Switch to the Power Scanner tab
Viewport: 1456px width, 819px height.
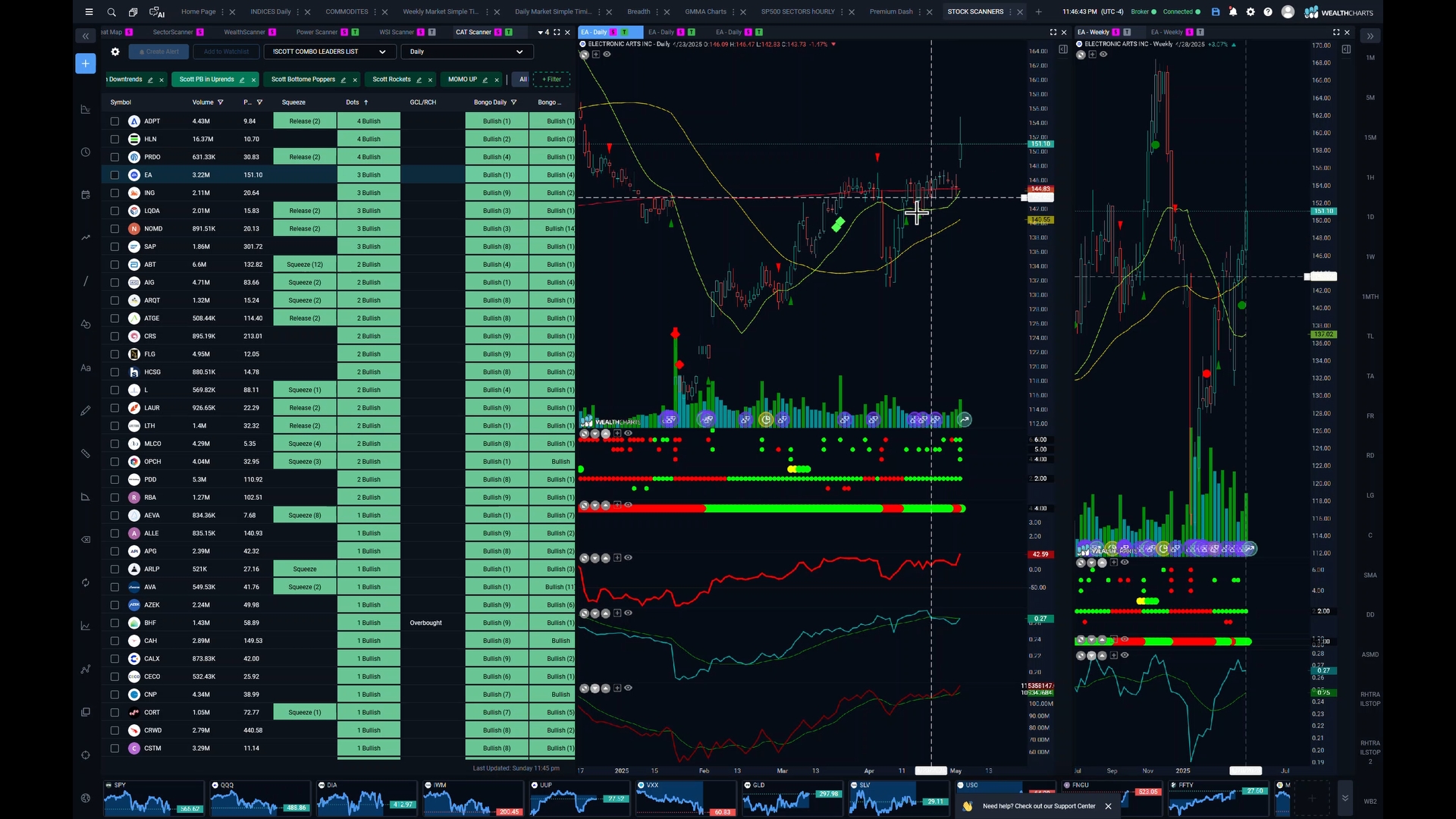316,33
